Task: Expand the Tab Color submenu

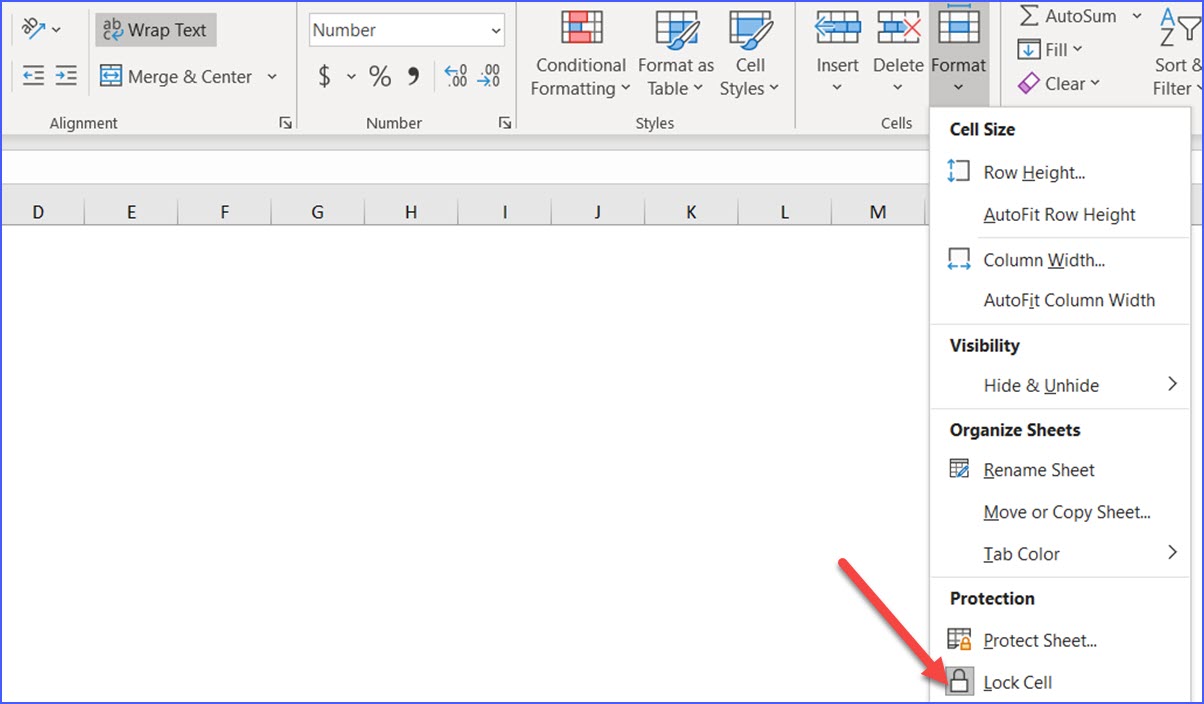Action: pos(1021,553)
